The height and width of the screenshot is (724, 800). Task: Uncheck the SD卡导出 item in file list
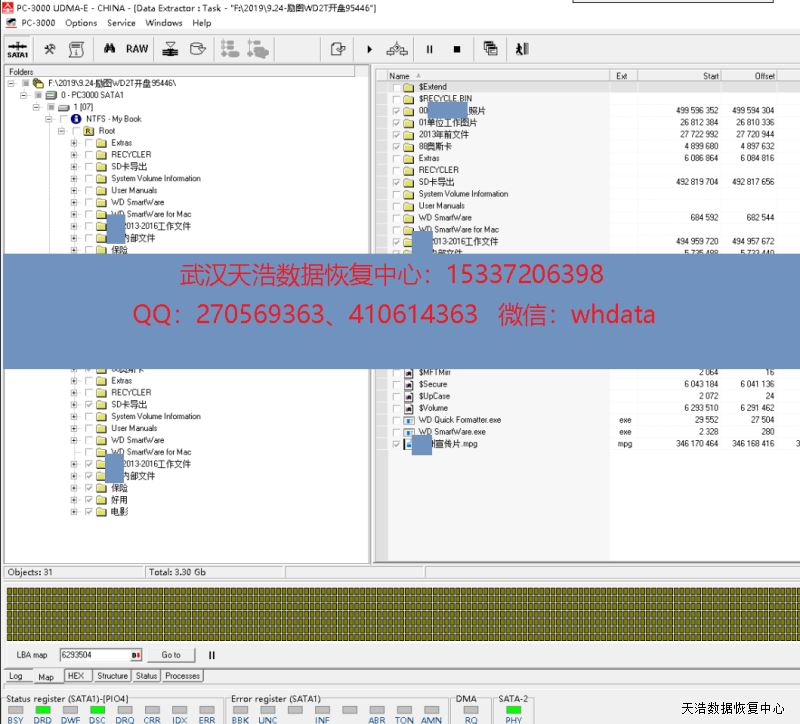397,182
